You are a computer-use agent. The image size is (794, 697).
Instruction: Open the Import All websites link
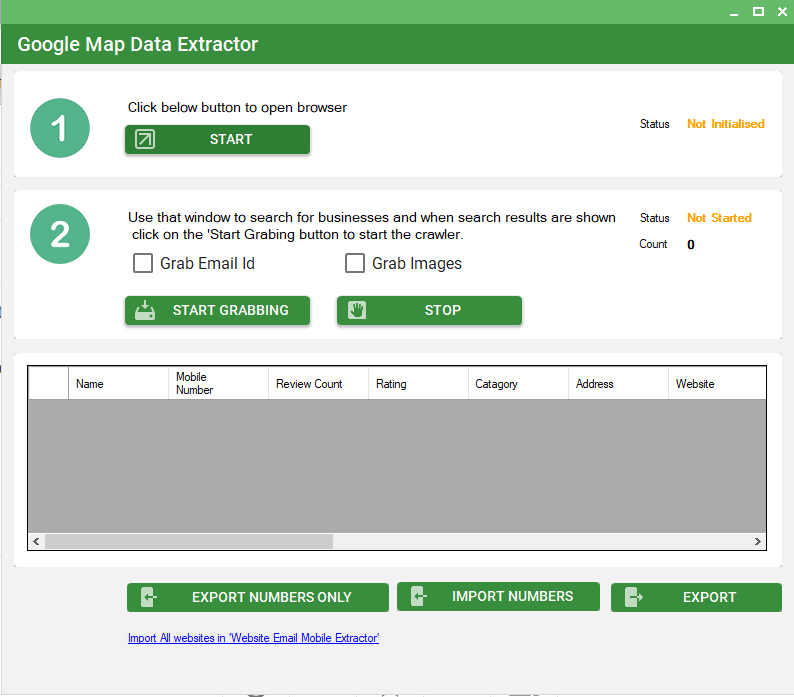[x=253, y=638]
